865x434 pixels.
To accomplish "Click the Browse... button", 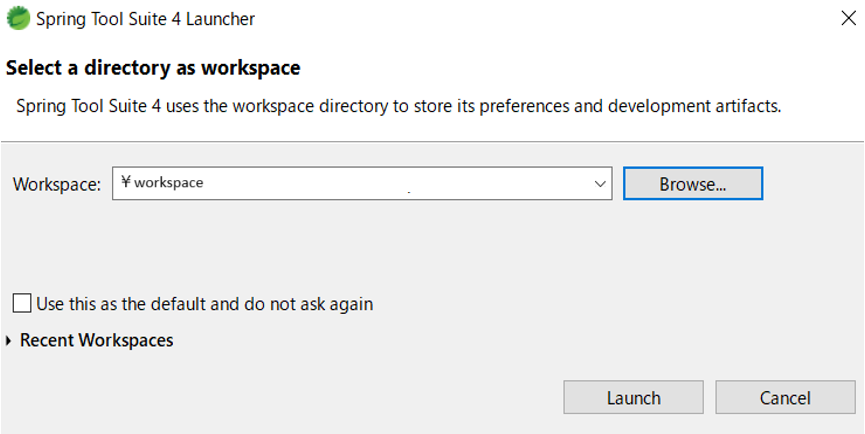I will click(x=692, y=184).
